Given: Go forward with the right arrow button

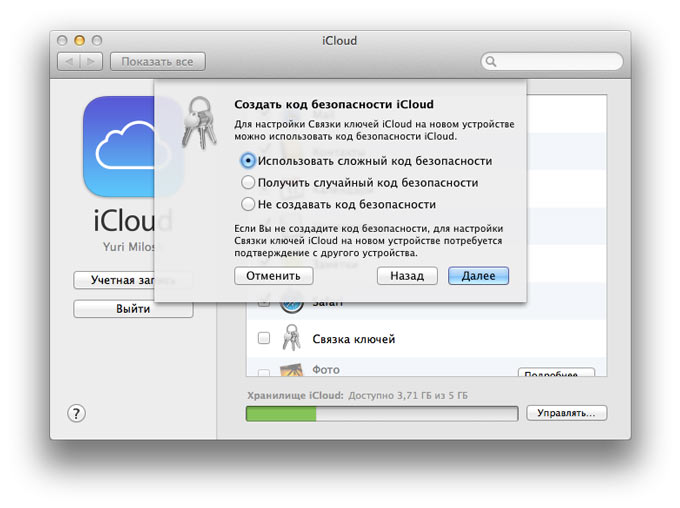Looking at the screenshot, I should coord(92,62).
